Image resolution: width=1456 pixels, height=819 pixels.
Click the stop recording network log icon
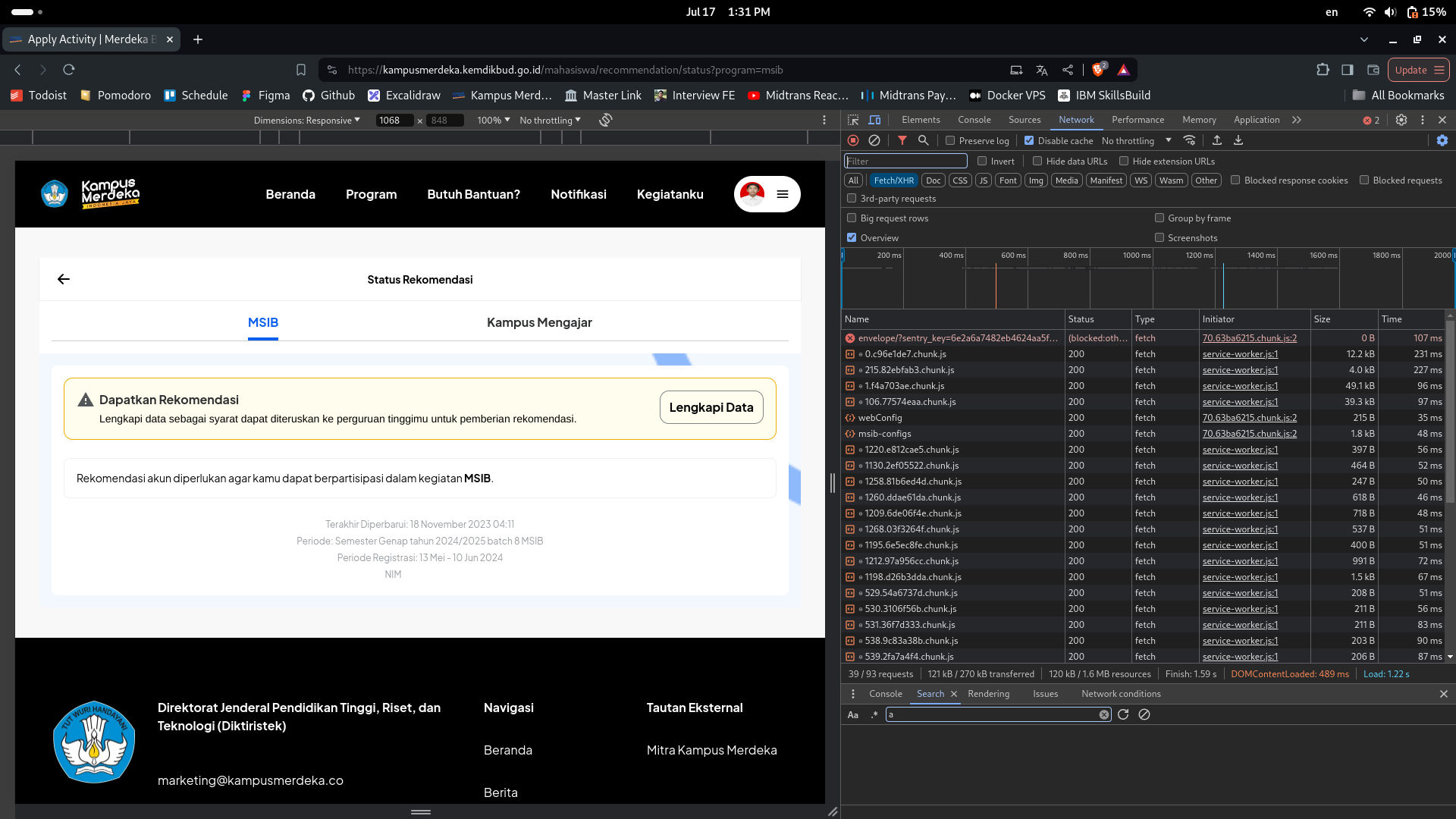coord(853,140)
